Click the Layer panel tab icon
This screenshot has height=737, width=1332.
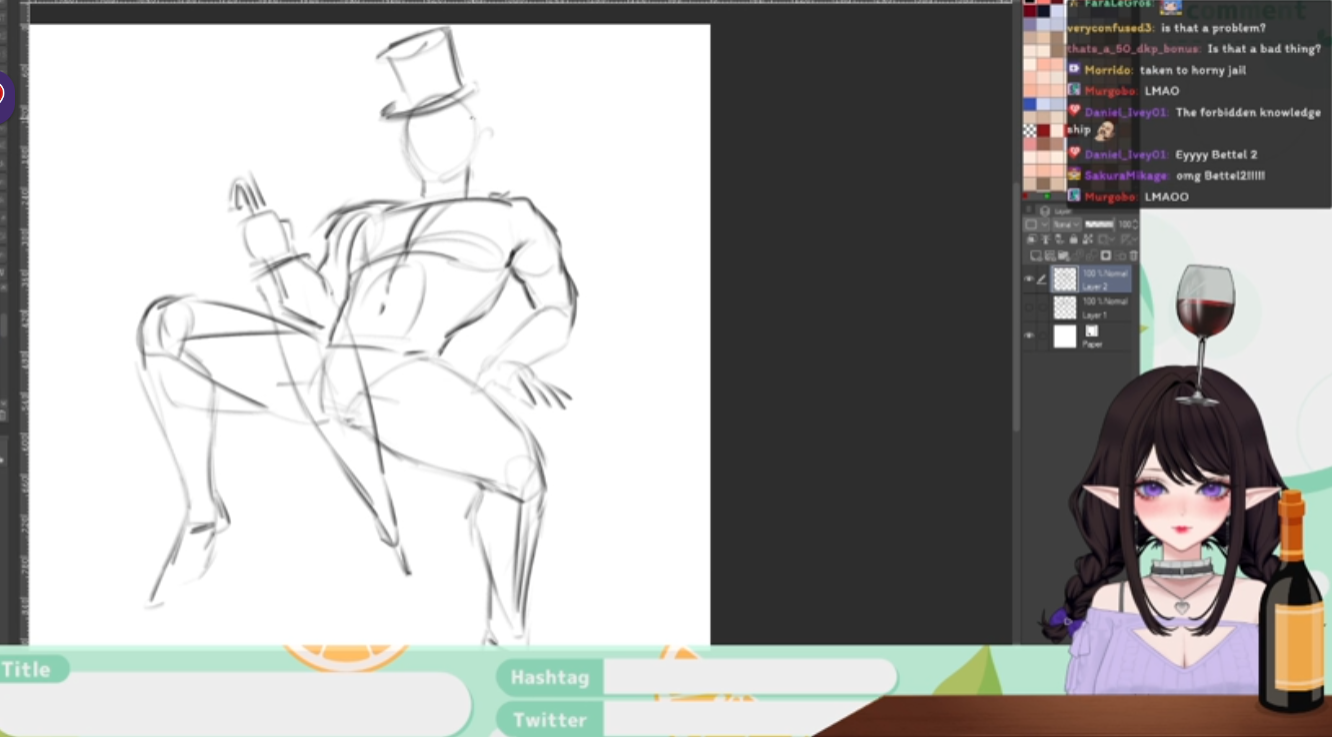click(x=1045, y=211)
